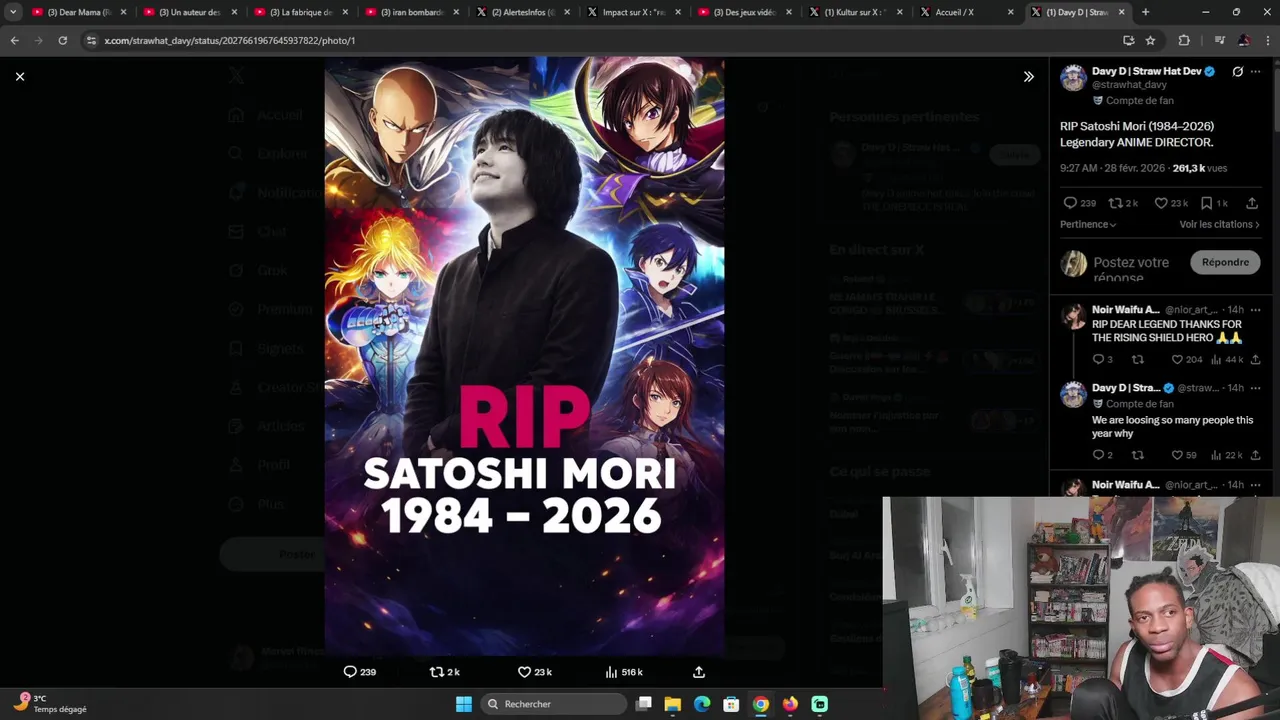The height and width of the screenshot is (720, 1280).
Task: Click the Grok icon on the main post
Action: [1237, 72]
